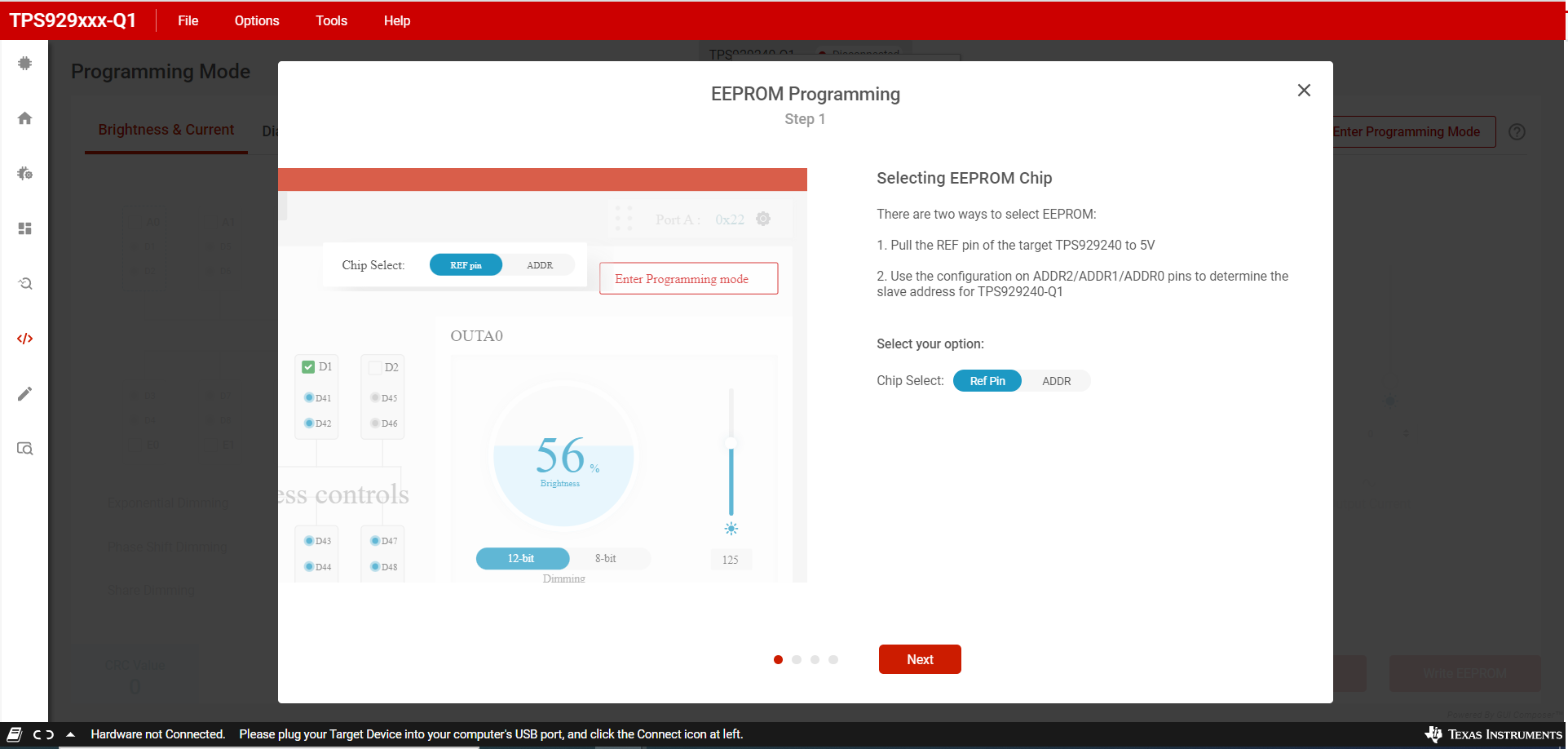
Task: Switch Chip Select to ADDR option
Action: click(x=1056, y=380)
